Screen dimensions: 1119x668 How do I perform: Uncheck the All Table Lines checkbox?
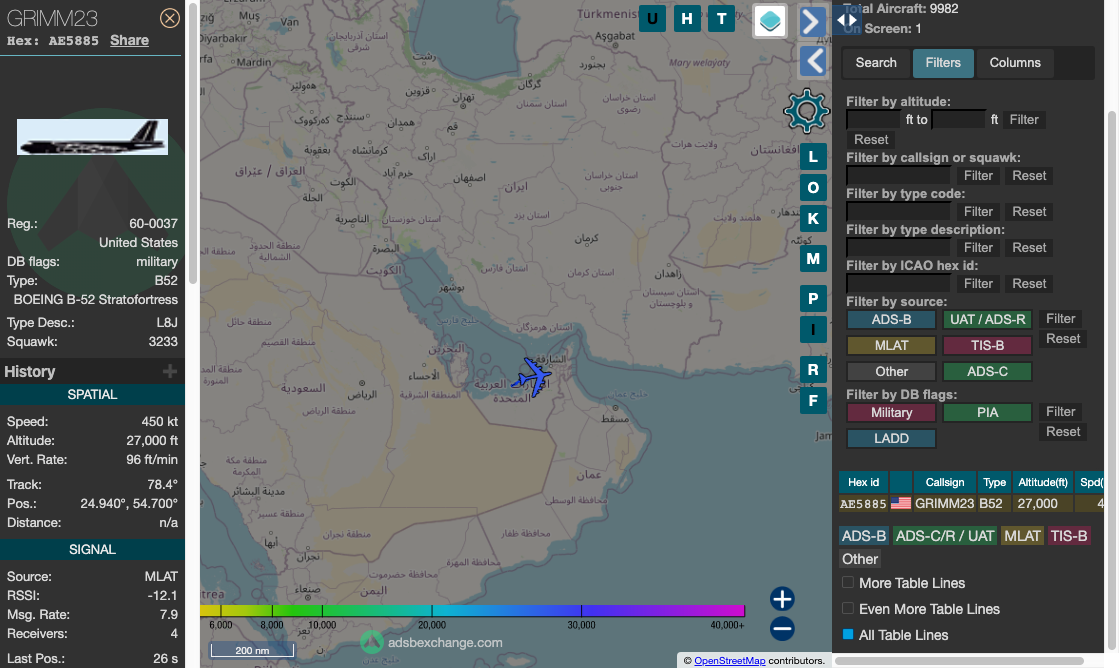848,634
